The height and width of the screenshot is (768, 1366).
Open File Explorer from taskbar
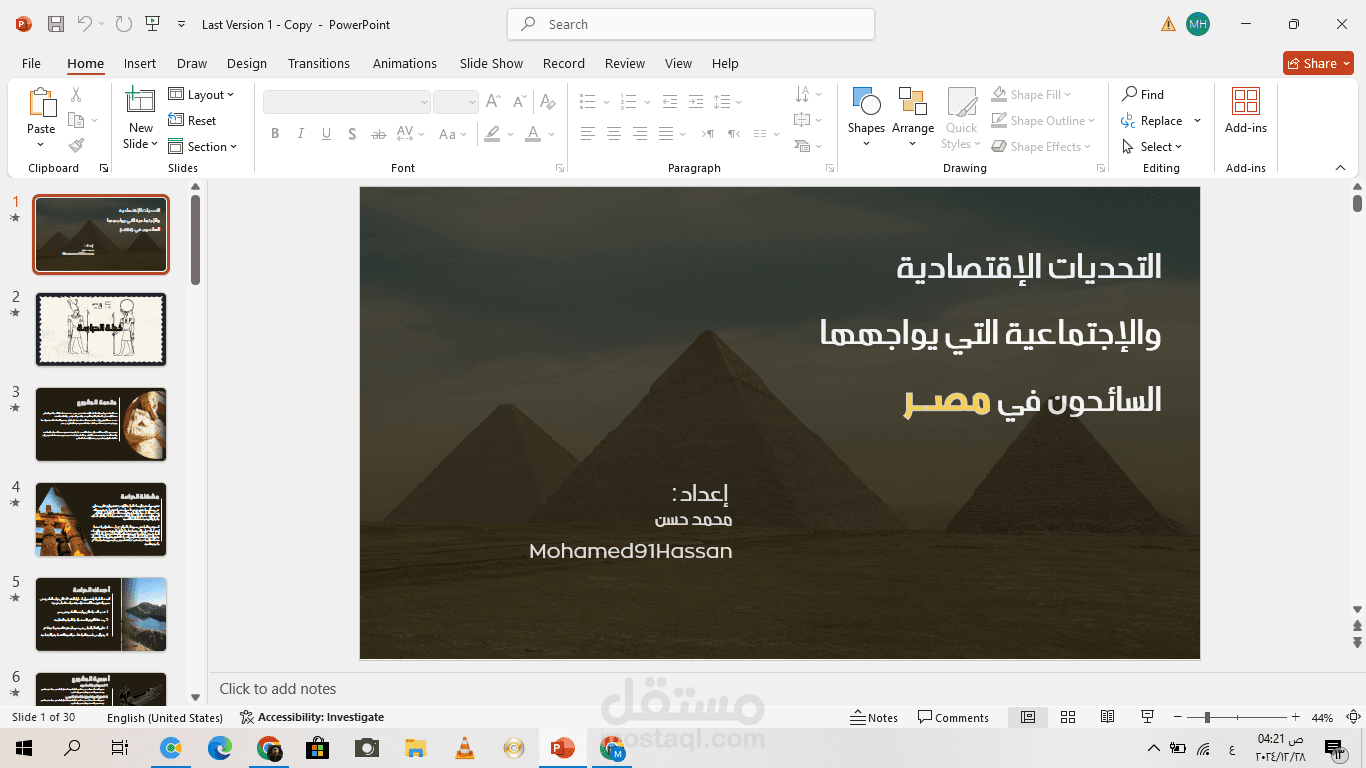416,747
